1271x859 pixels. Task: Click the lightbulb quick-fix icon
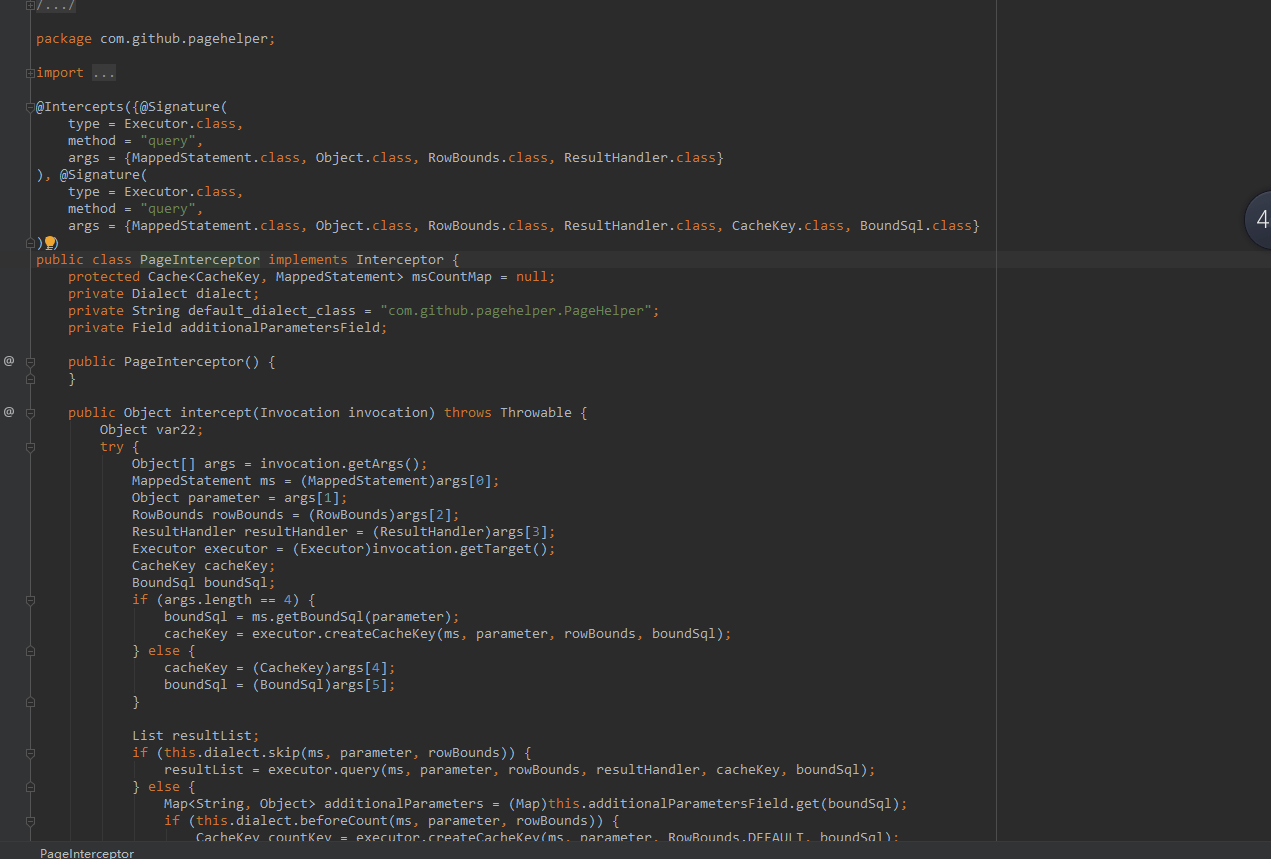click(x=51, y=243)
